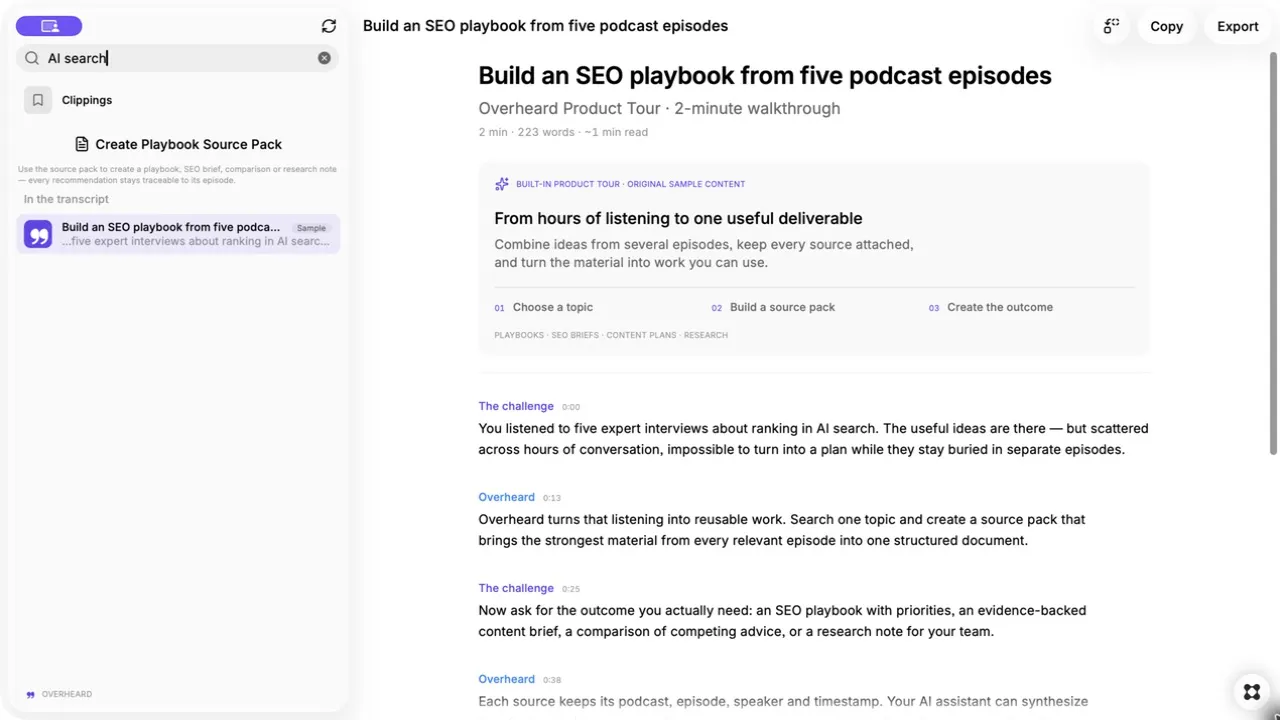Click the Overheard logo at the sidebar bottom
The height and width of the screenshot is (720, 1280).
[59, 694]
